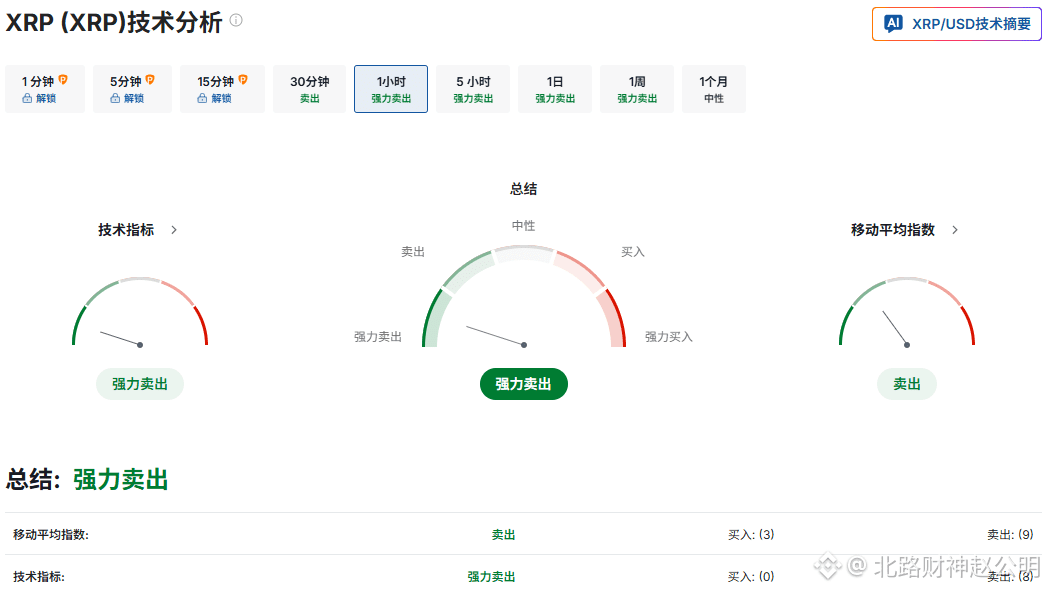Click the 总结 label above central gauge
Image resolution: width=1048 pixels, height=592 pixels.
tap(523, 189)
